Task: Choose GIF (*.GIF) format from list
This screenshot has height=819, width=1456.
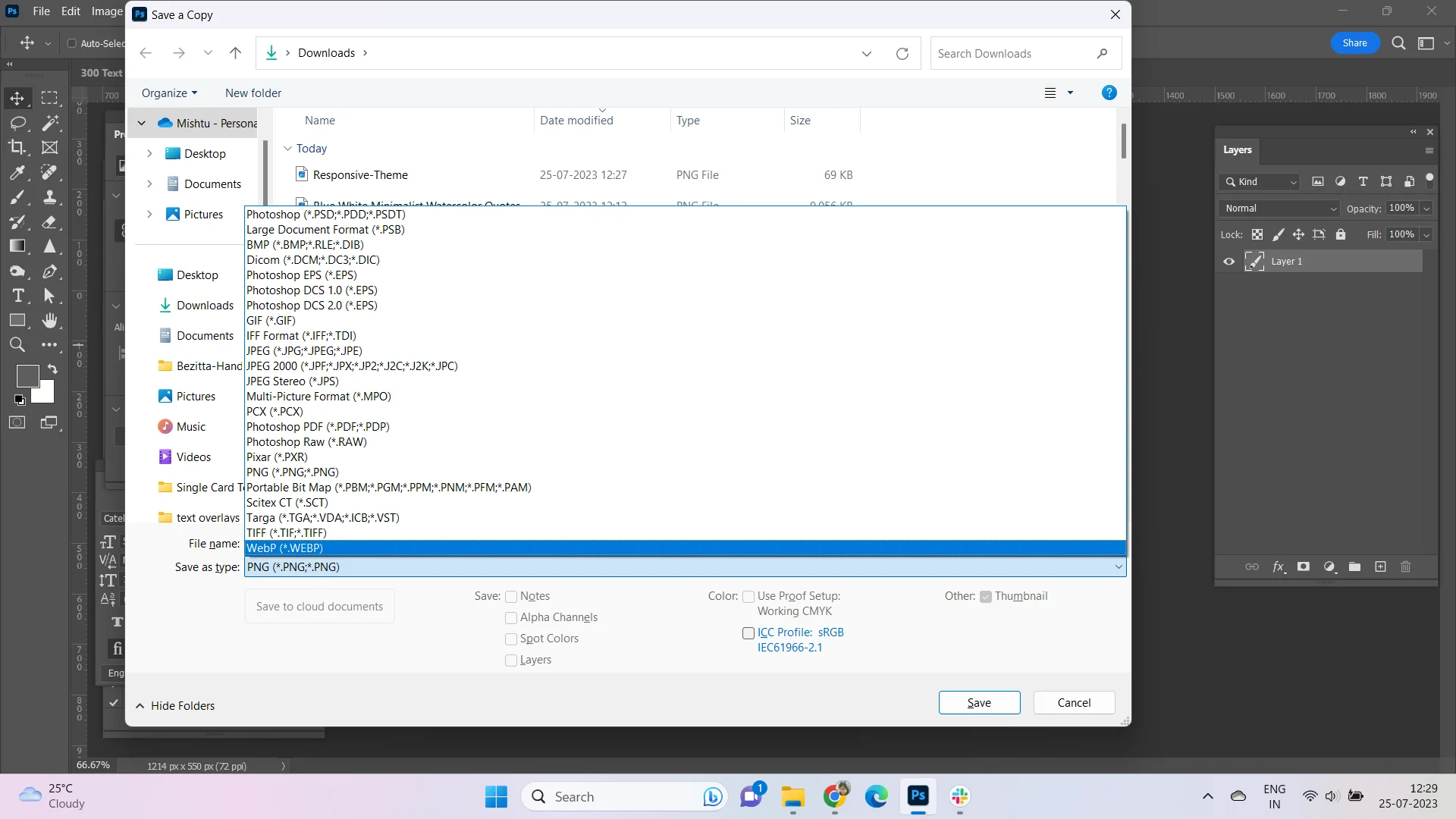Action: 685,320
